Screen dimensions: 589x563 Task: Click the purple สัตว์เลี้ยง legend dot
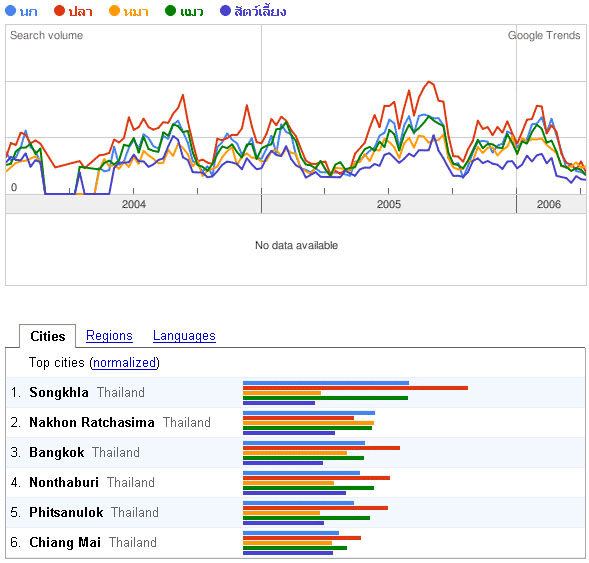pos(225,11)
